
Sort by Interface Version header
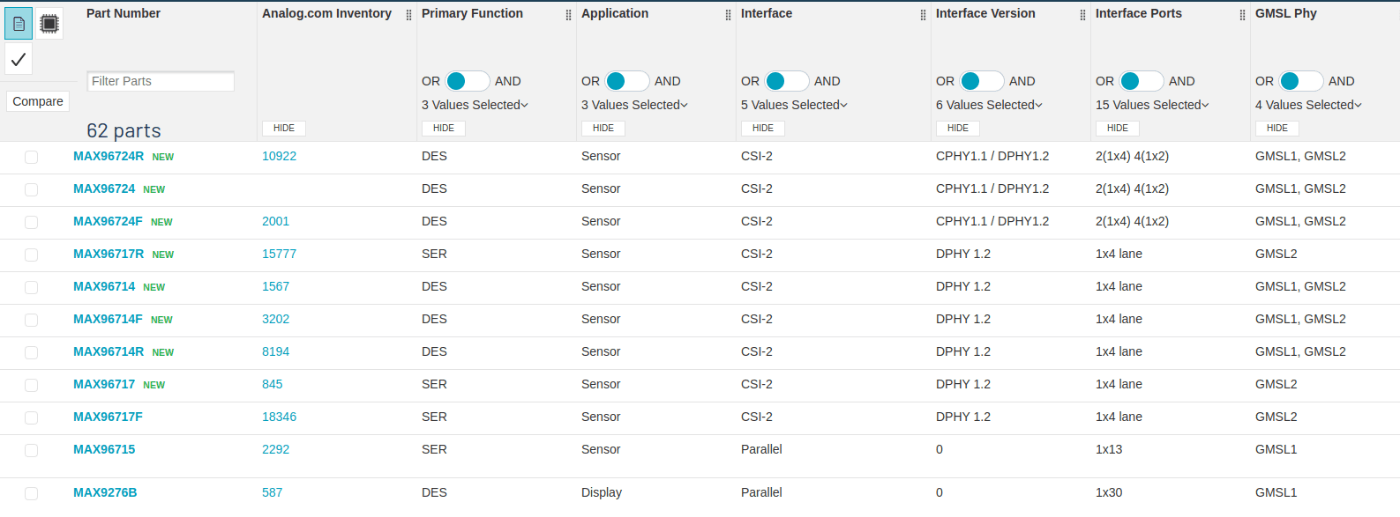(x=986, y=14)
